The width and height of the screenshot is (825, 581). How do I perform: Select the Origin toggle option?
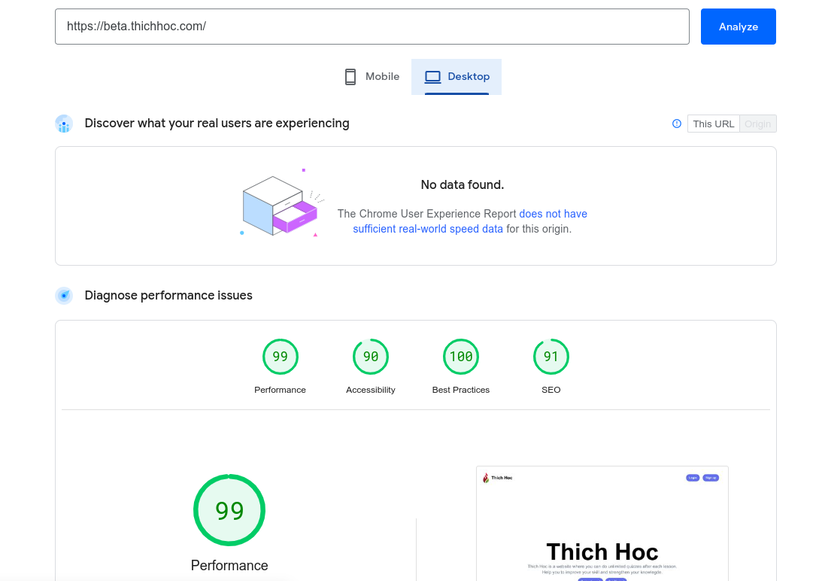pos(758,124)
